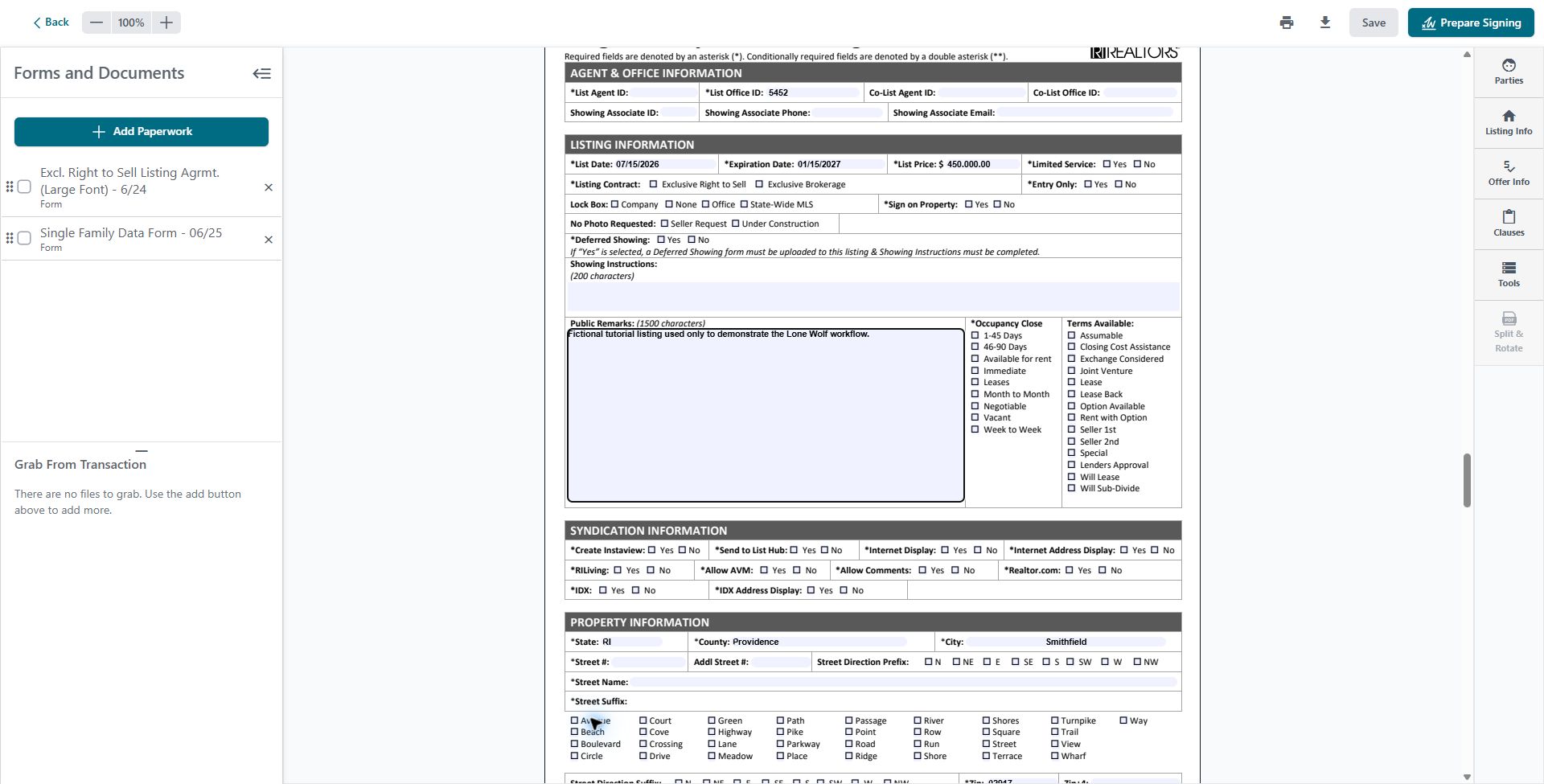This screenshot has width=1544, height=784.
Task: Check Sign on Property Yes
Action: click(x=968, y=204)
